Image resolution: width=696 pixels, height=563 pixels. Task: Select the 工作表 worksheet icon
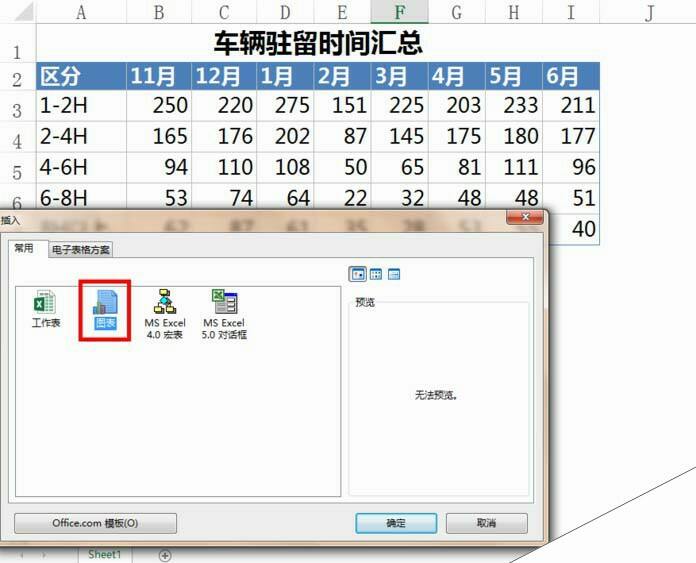click(x=45, y=309)
